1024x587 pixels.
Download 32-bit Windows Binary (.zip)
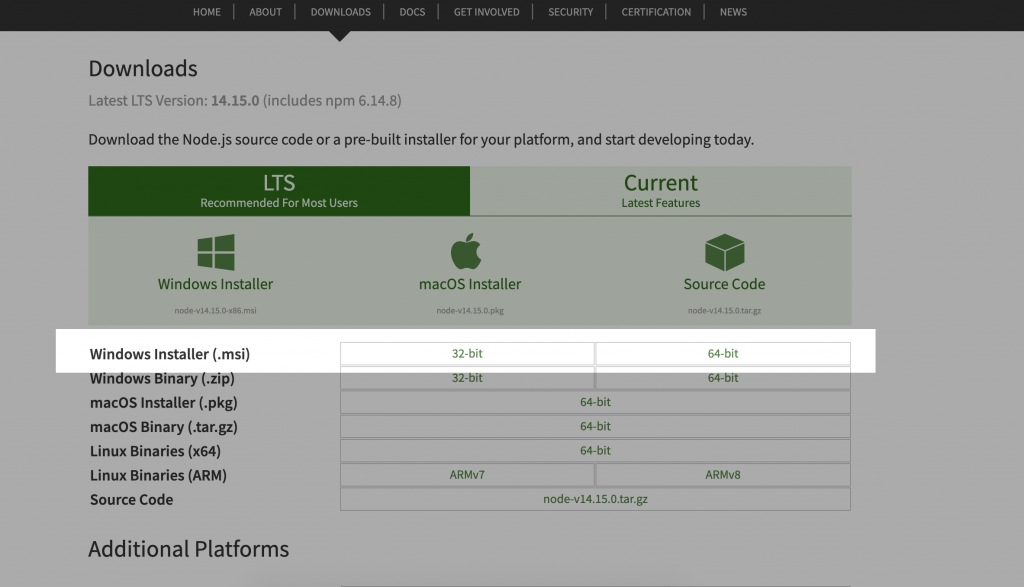pos(467,377)
